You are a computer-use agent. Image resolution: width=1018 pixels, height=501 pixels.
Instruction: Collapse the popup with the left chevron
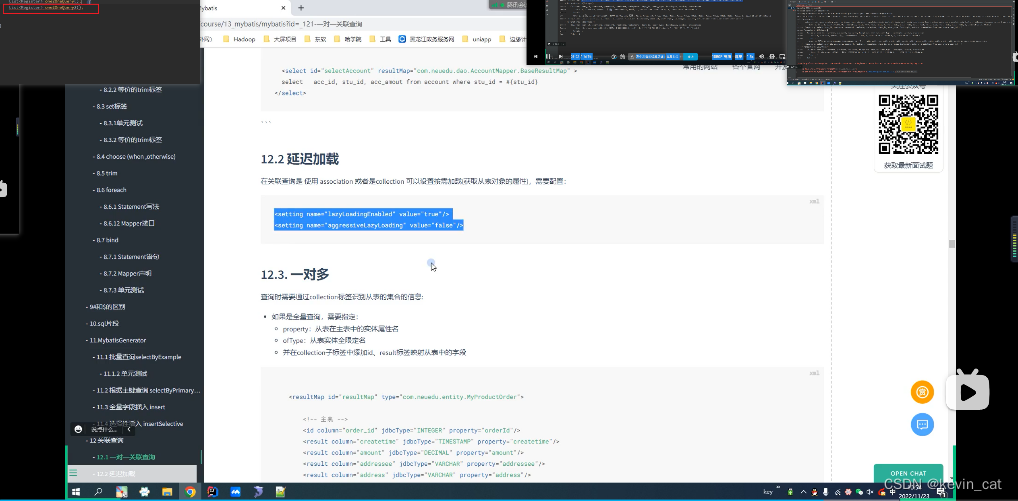click(129, 429)
